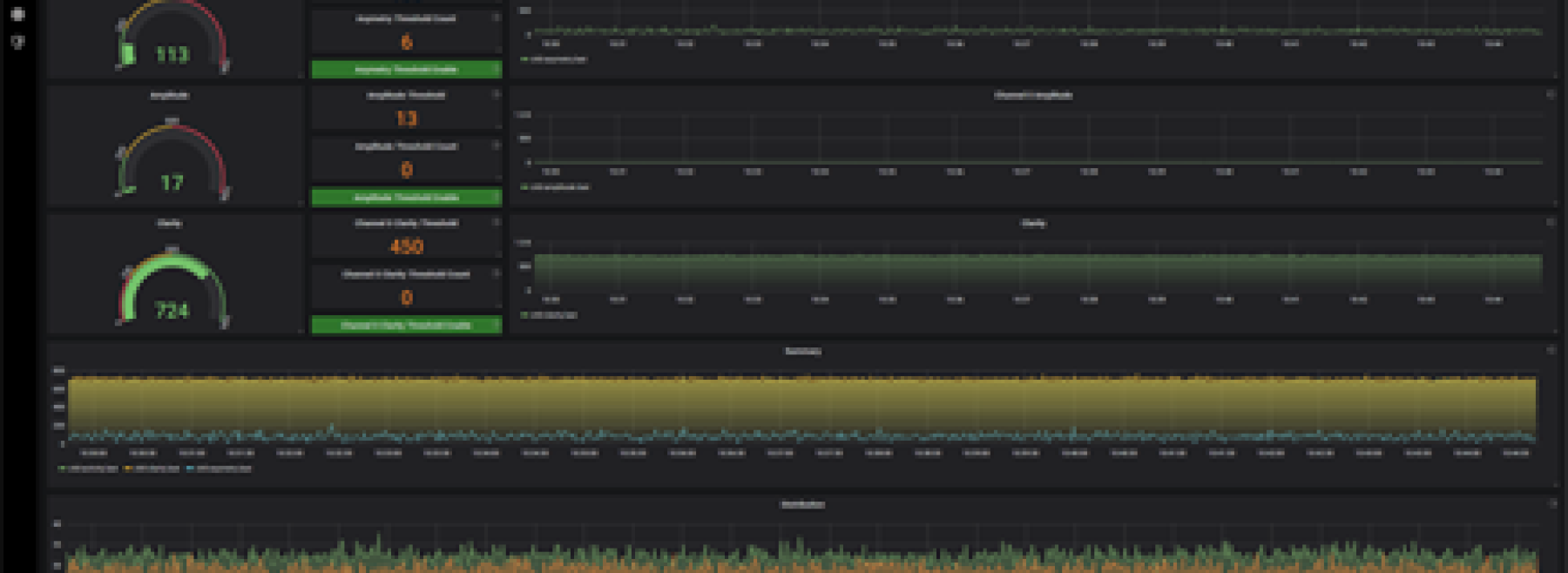This screenshot has height=573, width=1568.
Task: Open the Amplitude Threshold Count panel title menu
Action: [x=406, y=145]
